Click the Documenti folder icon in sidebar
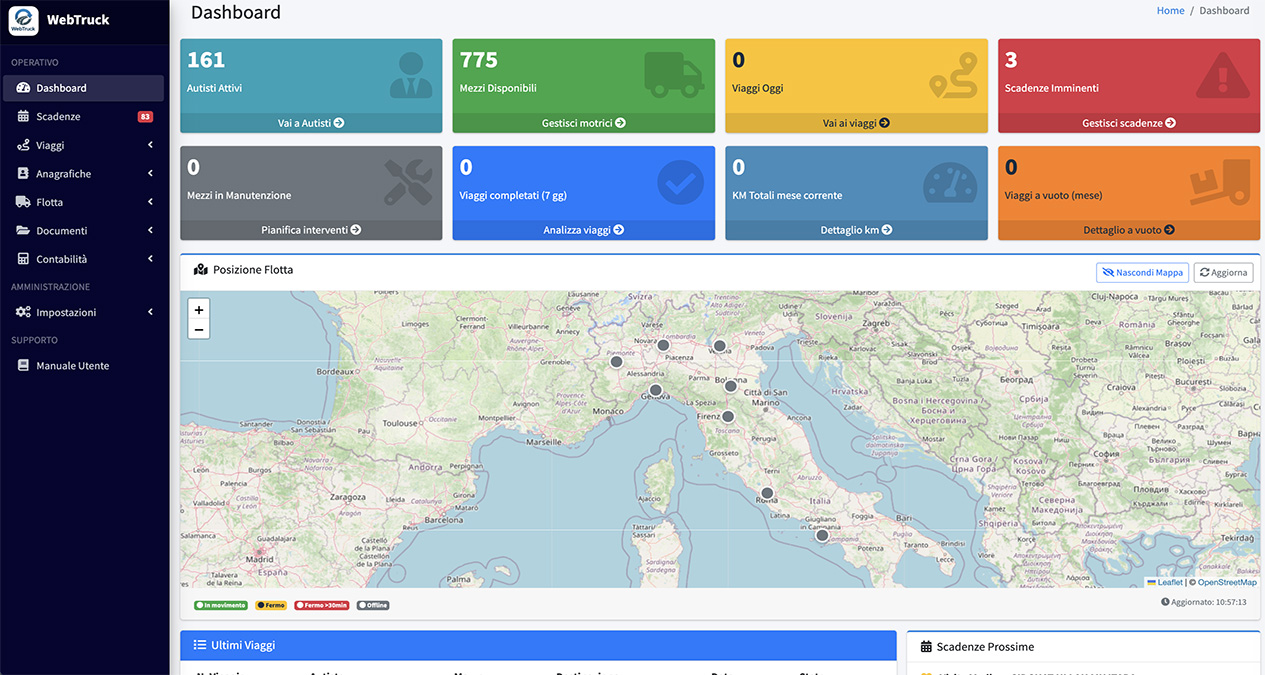 24,231
